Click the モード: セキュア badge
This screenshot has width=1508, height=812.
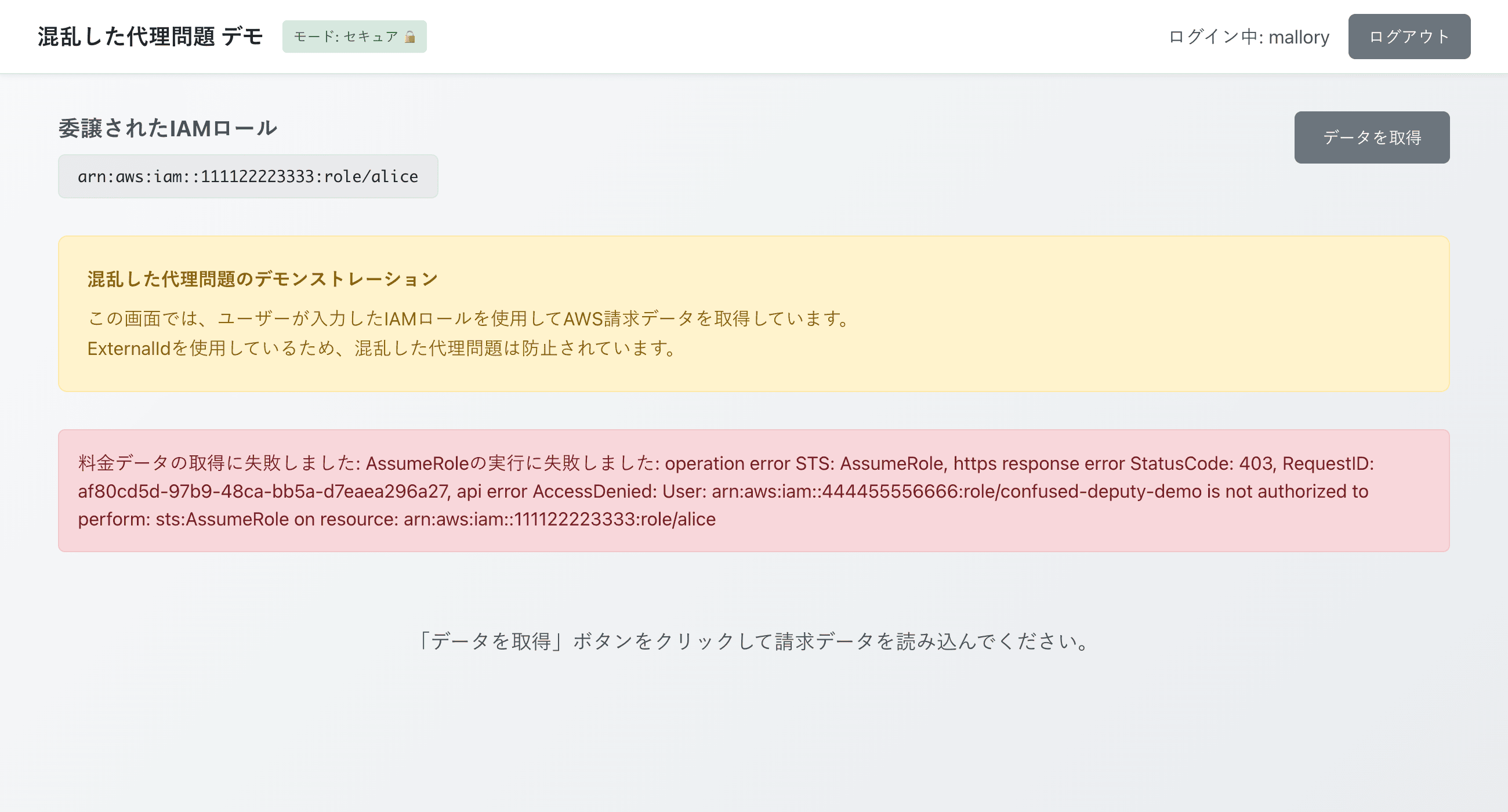(x=345, y=37)
